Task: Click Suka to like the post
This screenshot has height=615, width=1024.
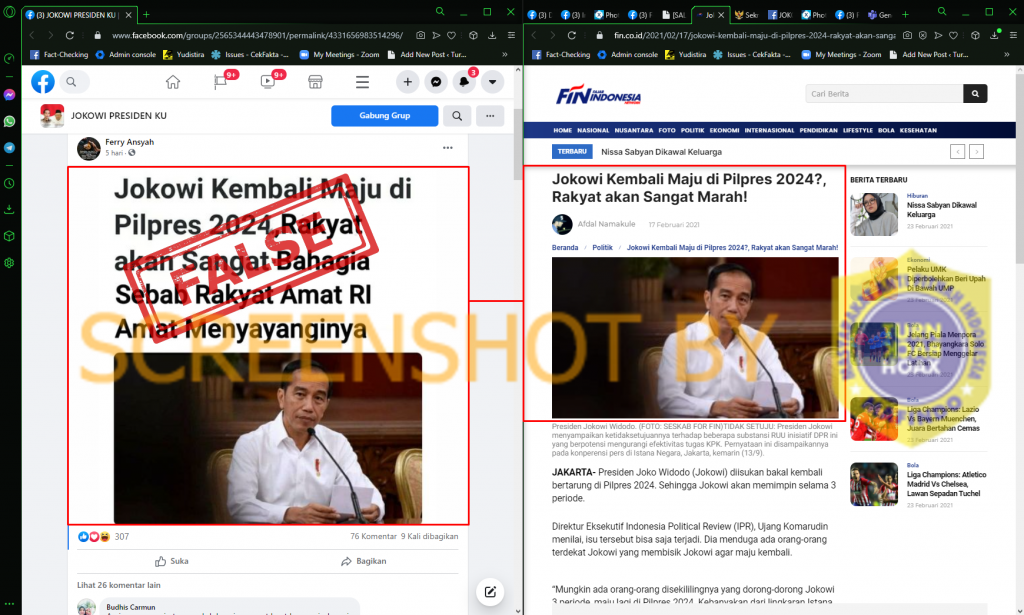Action: (172, 561)
